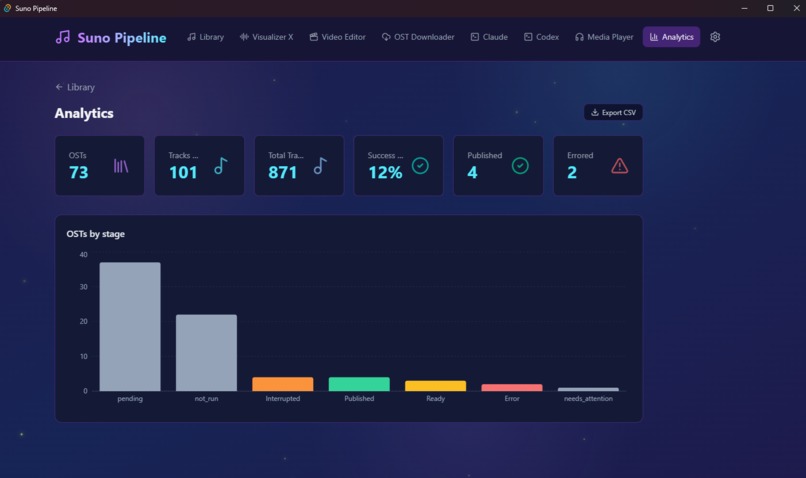Click the pending bar in the chart
The image size is (806, 478).
pyautogui.click(x=130, y=327)
